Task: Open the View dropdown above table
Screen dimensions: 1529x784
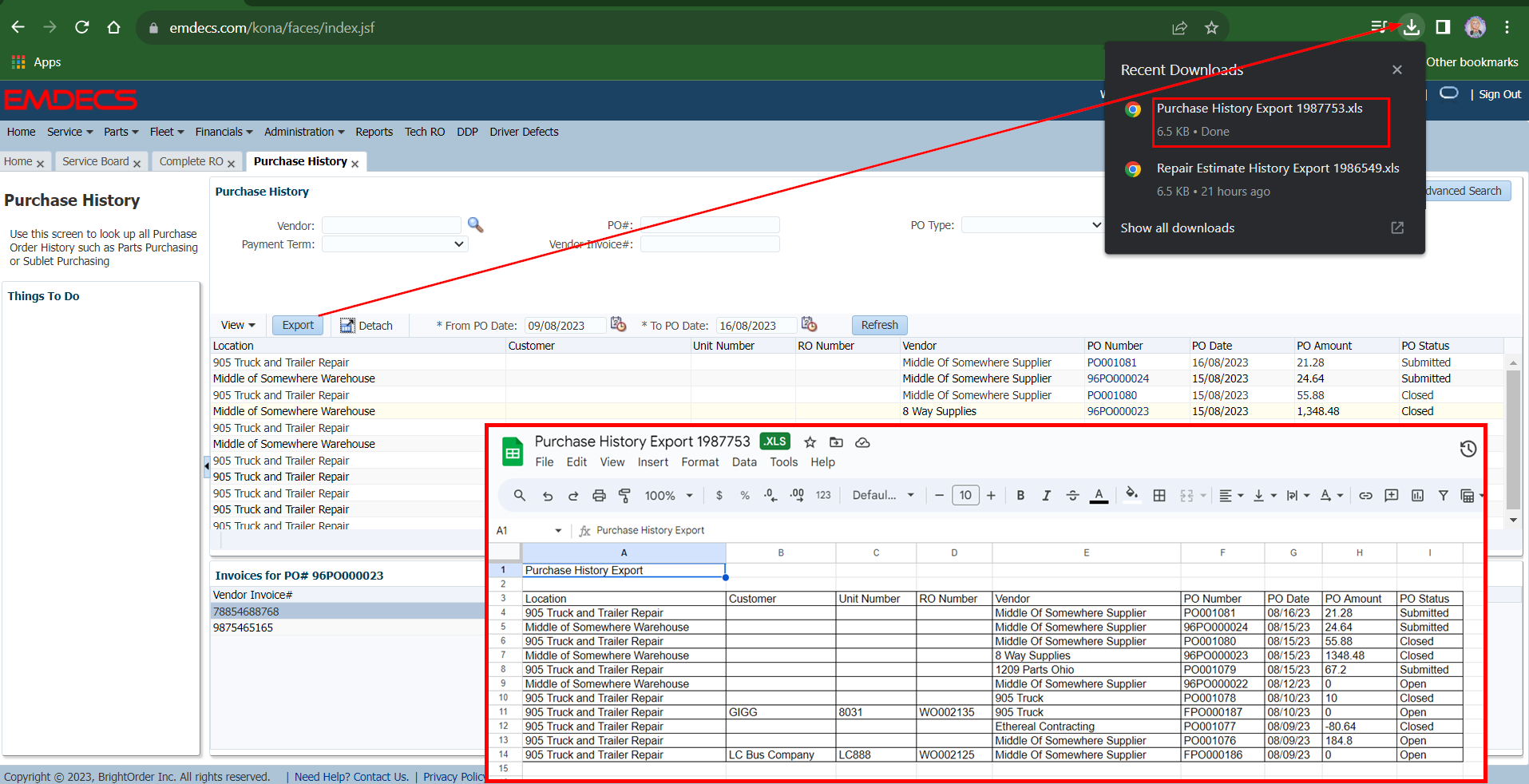Action: [238, 325]
